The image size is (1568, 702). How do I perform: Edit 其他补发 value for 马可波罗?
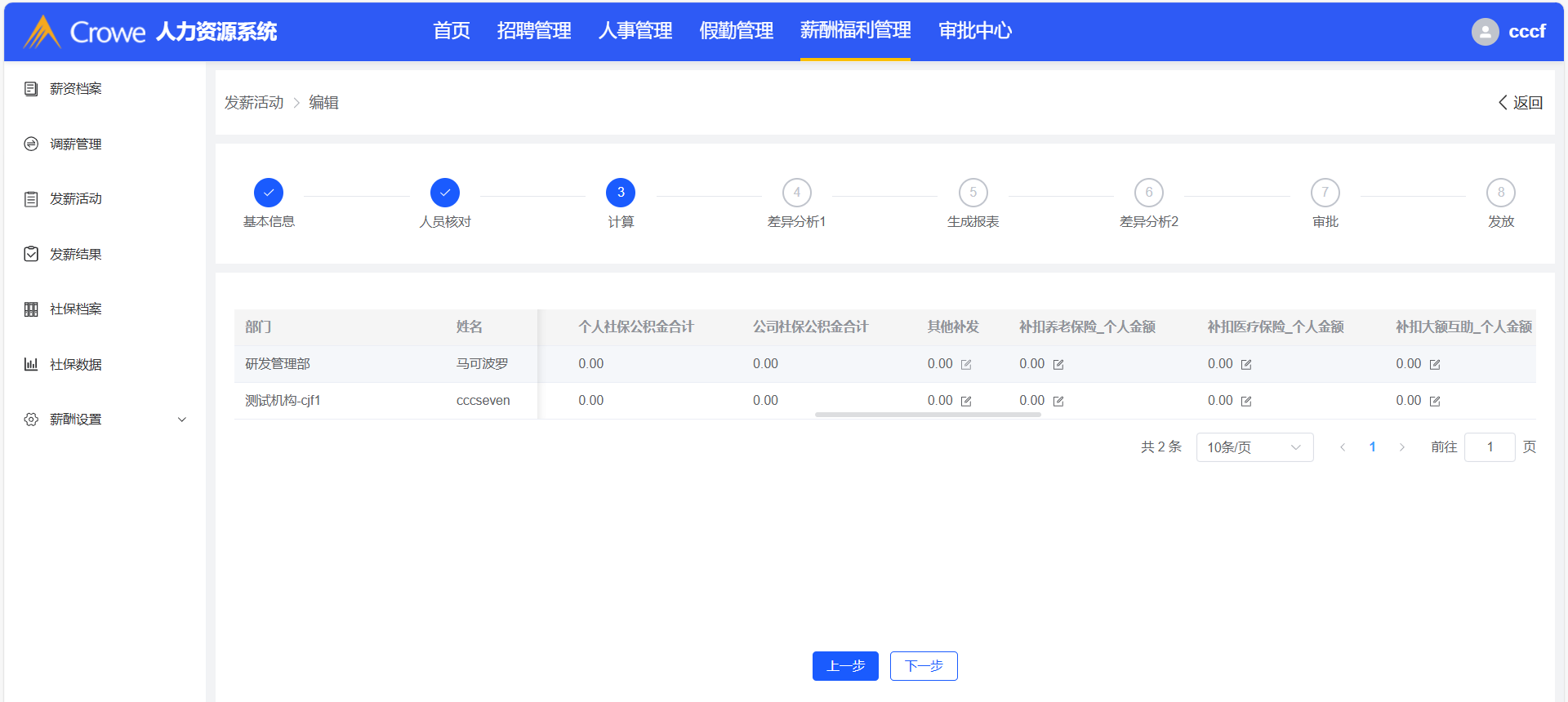966,365
